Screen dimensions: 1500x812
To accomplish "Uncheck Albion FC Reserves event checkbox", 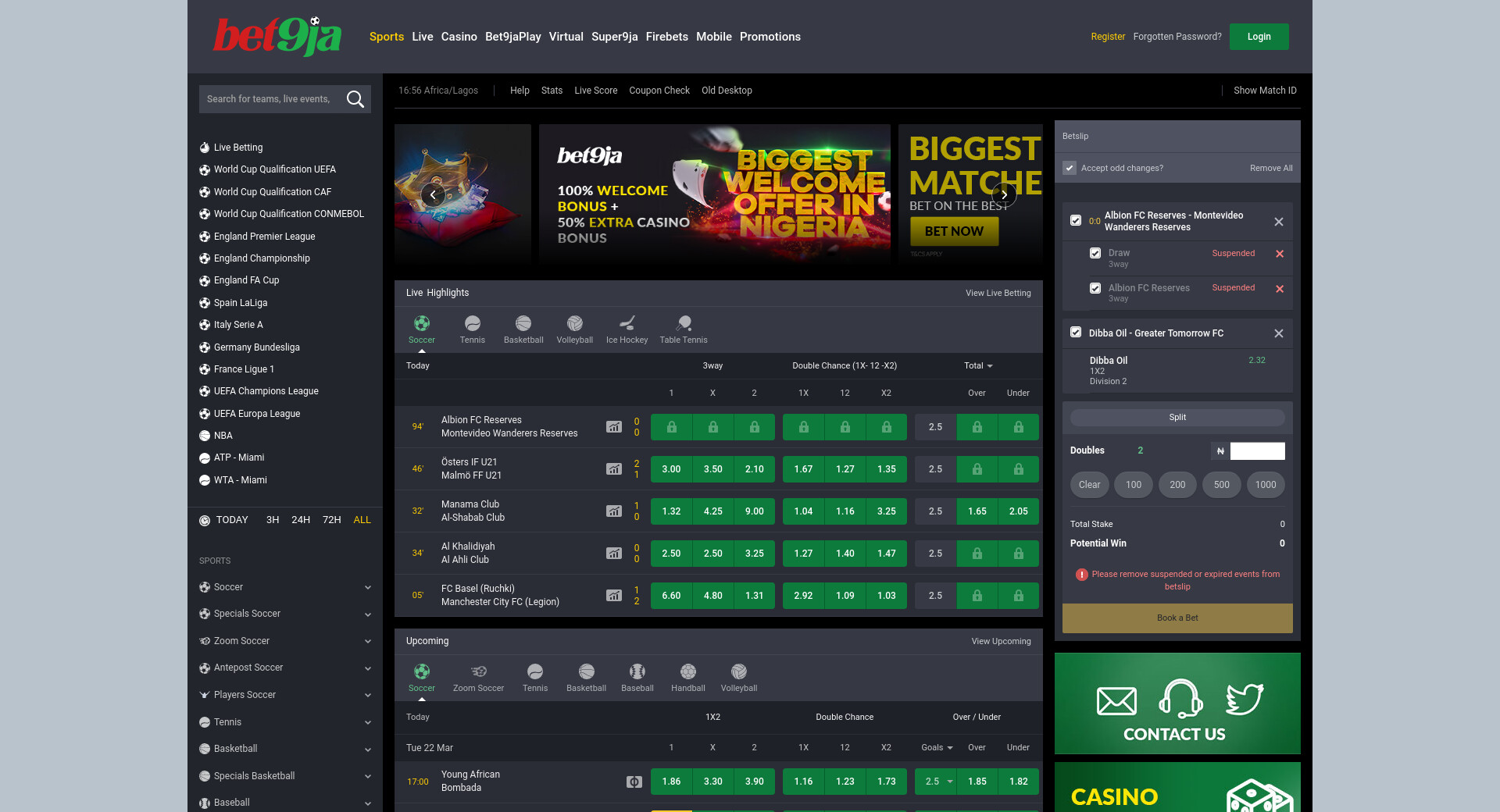I will tap(1076, 221).
